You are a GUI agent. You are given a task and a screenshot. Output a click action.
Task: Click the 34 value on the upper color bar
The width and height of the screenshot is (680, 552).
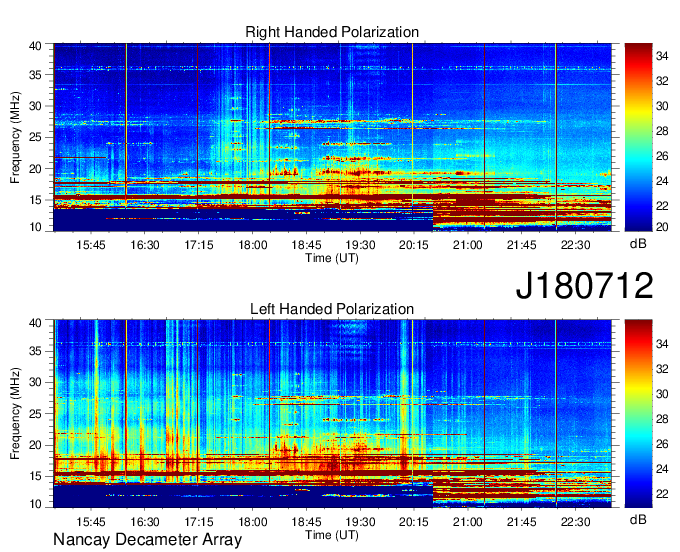[x=662, y=56]
